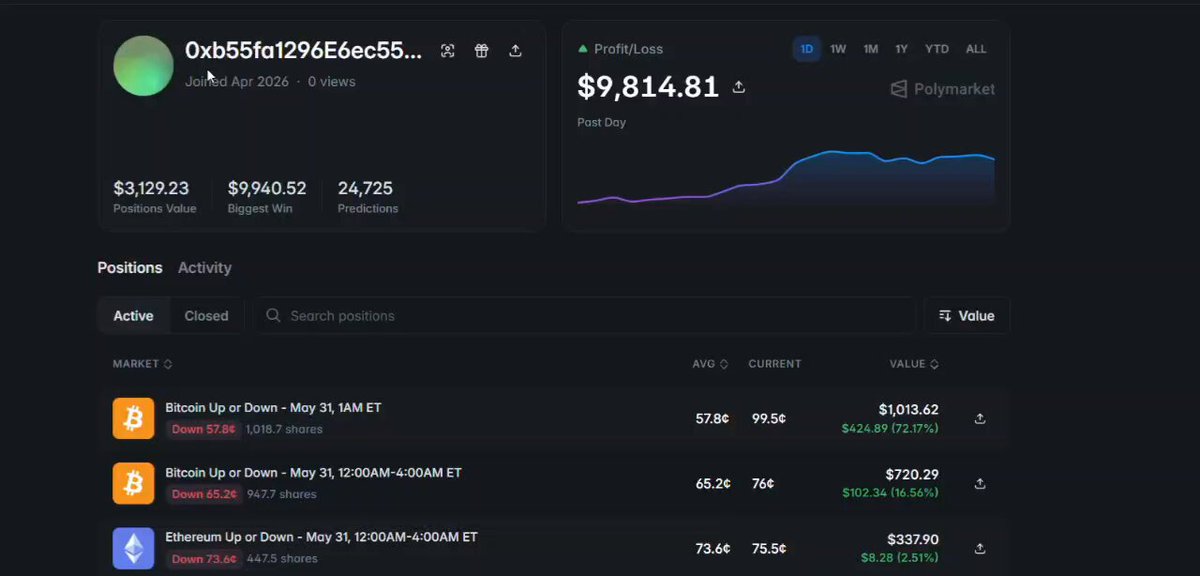Screen dimensions: 1200x576
Task: Click the QR scan icon beside wallet address
Action: click(448, 51)
